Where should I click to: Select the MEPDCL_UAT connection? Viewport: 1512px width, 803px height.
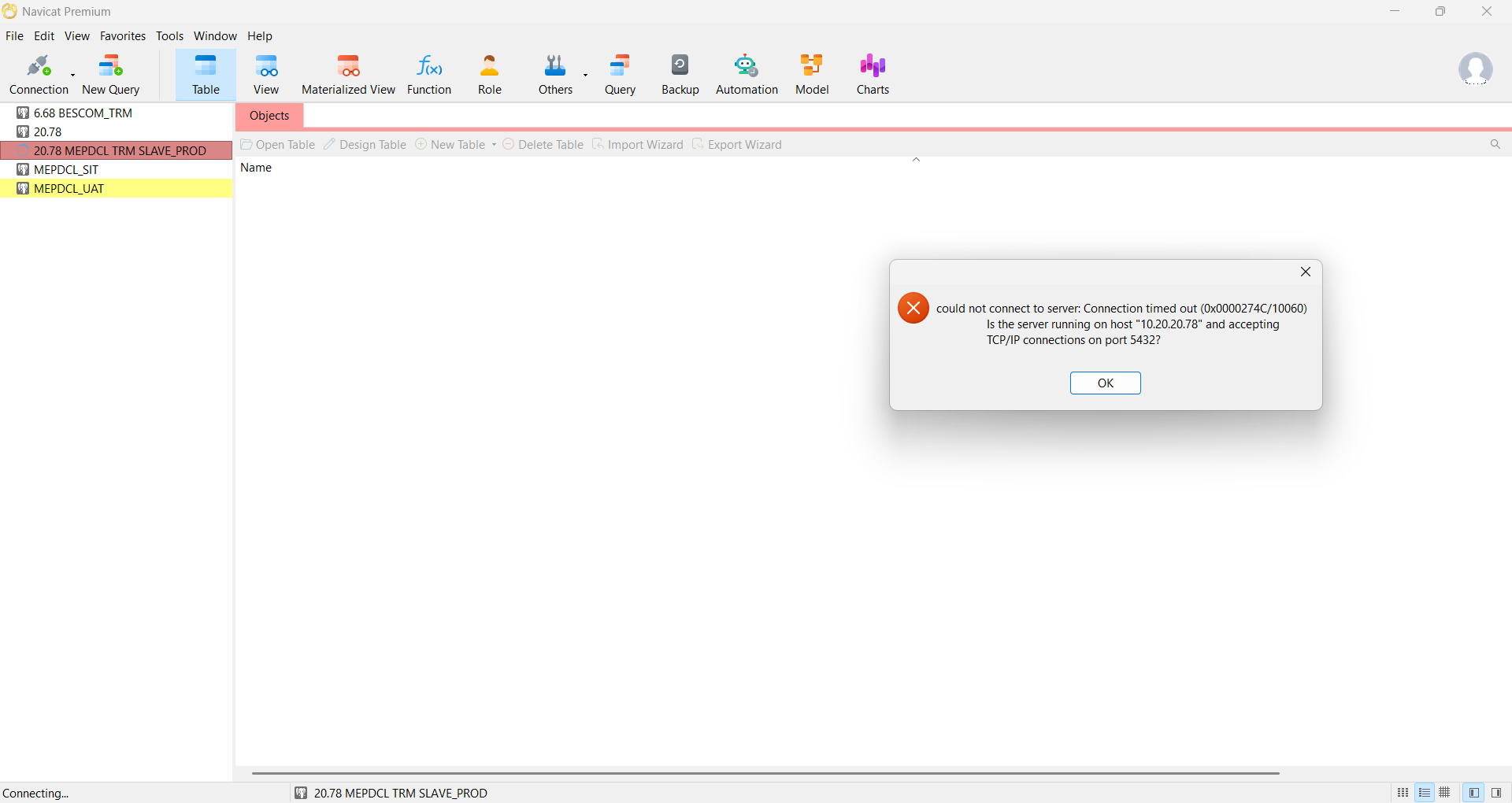coord(117,189)
